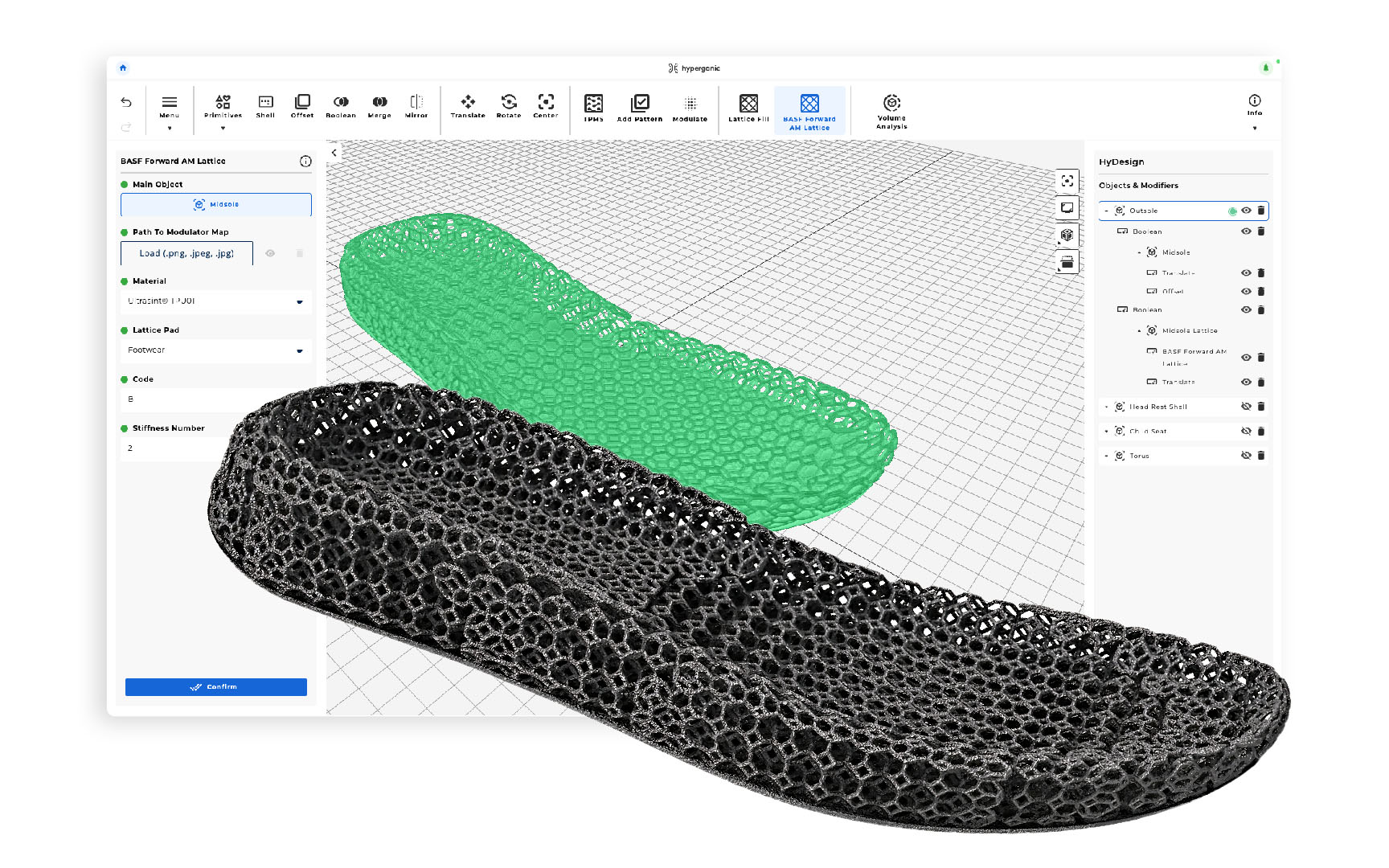Toggle BASF Forward AM Lattice modifier visibility
The image size is (1389, 868).
point(1247,358)
